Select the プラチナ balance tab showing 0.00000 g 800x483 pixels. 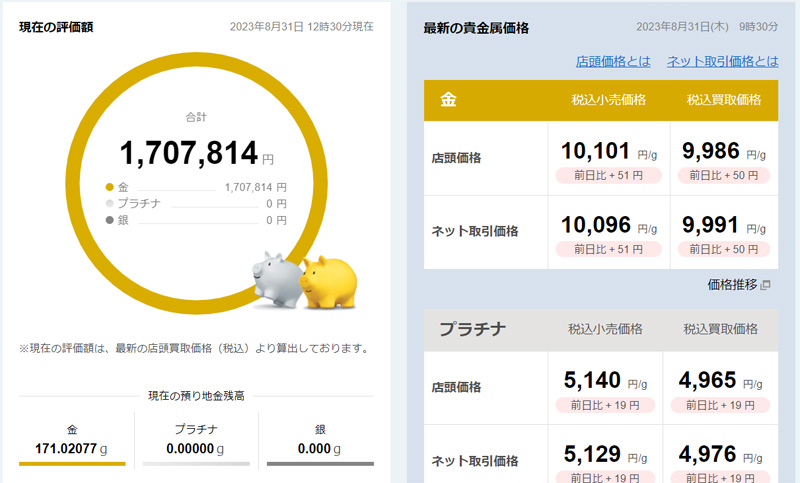pos(196,441)
